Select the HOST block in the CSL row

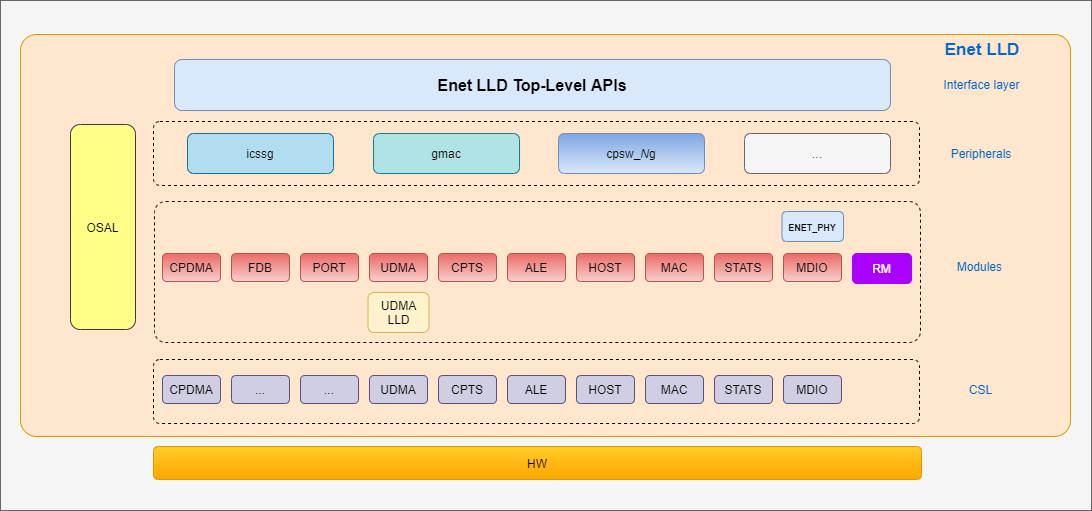pos(605,390)
